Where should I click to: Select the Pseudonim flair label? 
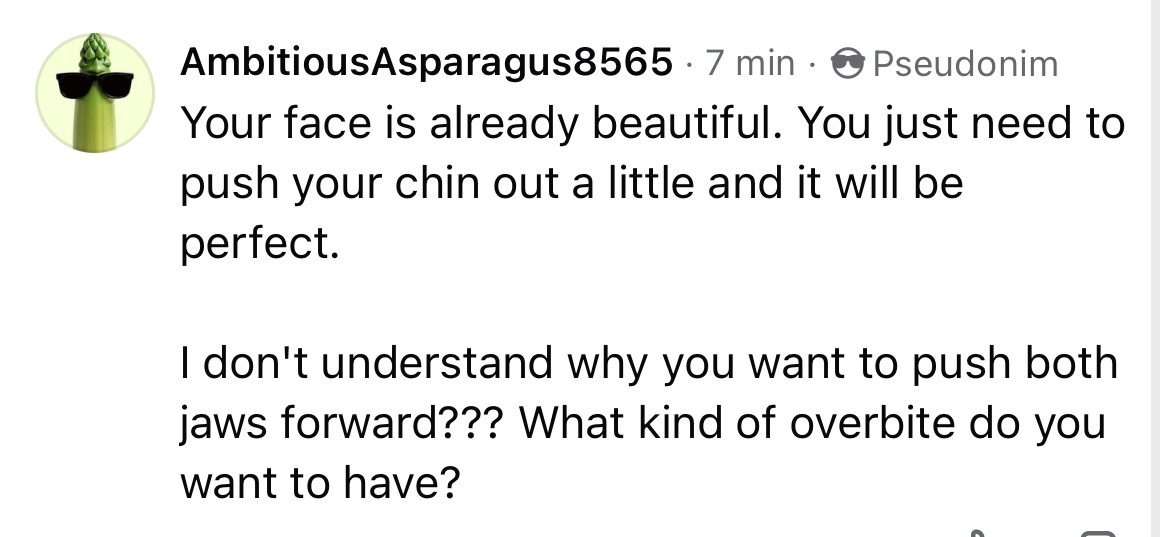[x=965, y=65]
